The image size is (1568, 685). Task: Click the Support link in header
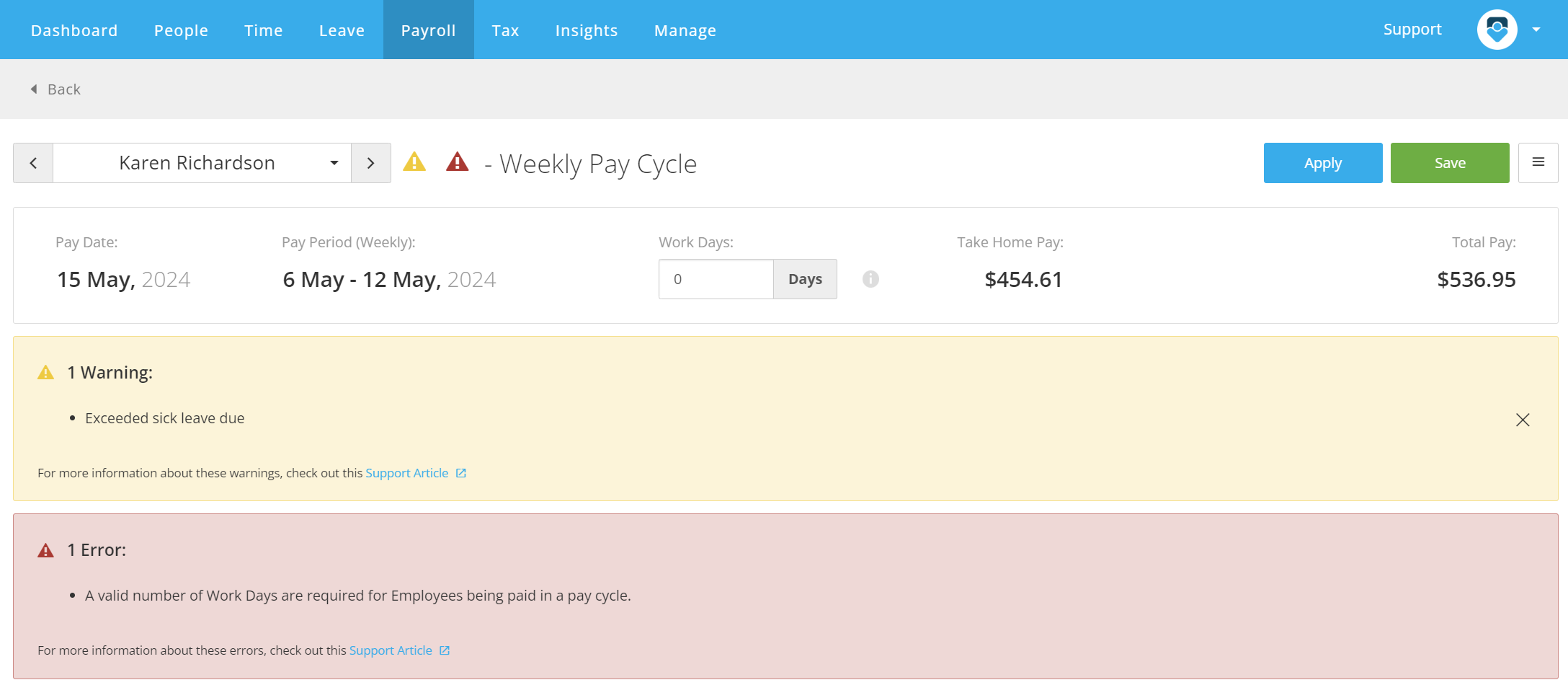[1412, 30]
